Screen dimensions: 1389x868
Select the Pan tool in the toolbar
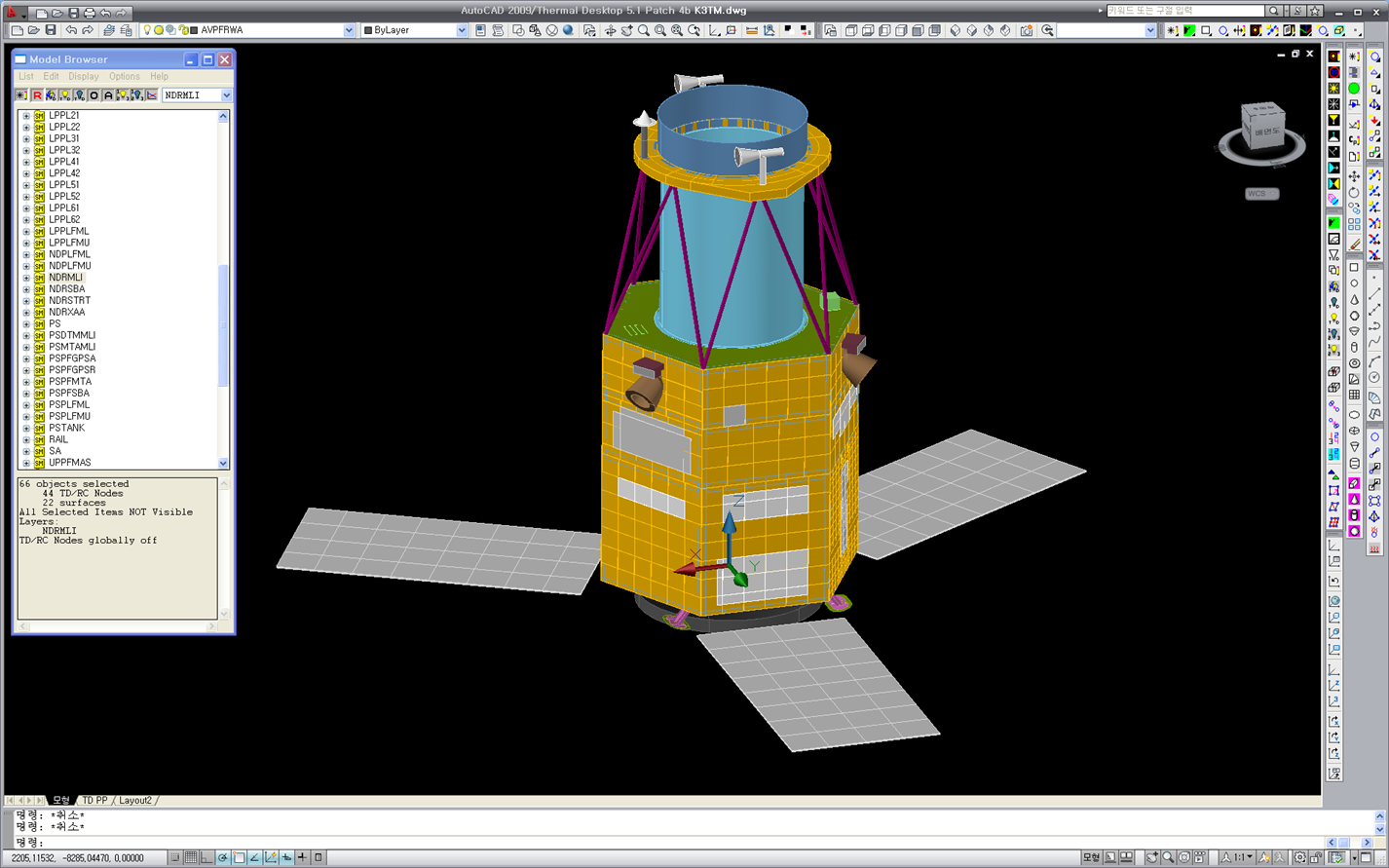(x=626, y=30)
